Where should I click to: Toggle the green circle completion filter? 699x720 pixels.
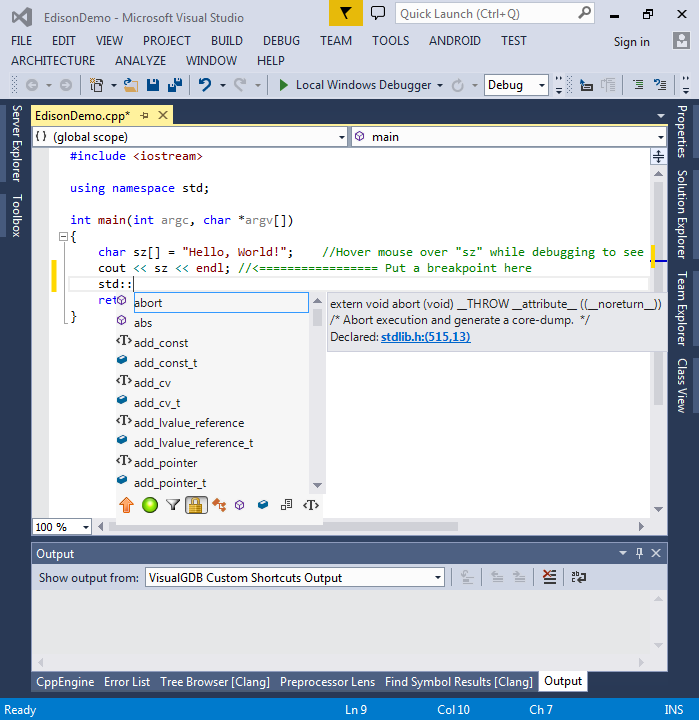pyautogui.click(x=150, y=505)
